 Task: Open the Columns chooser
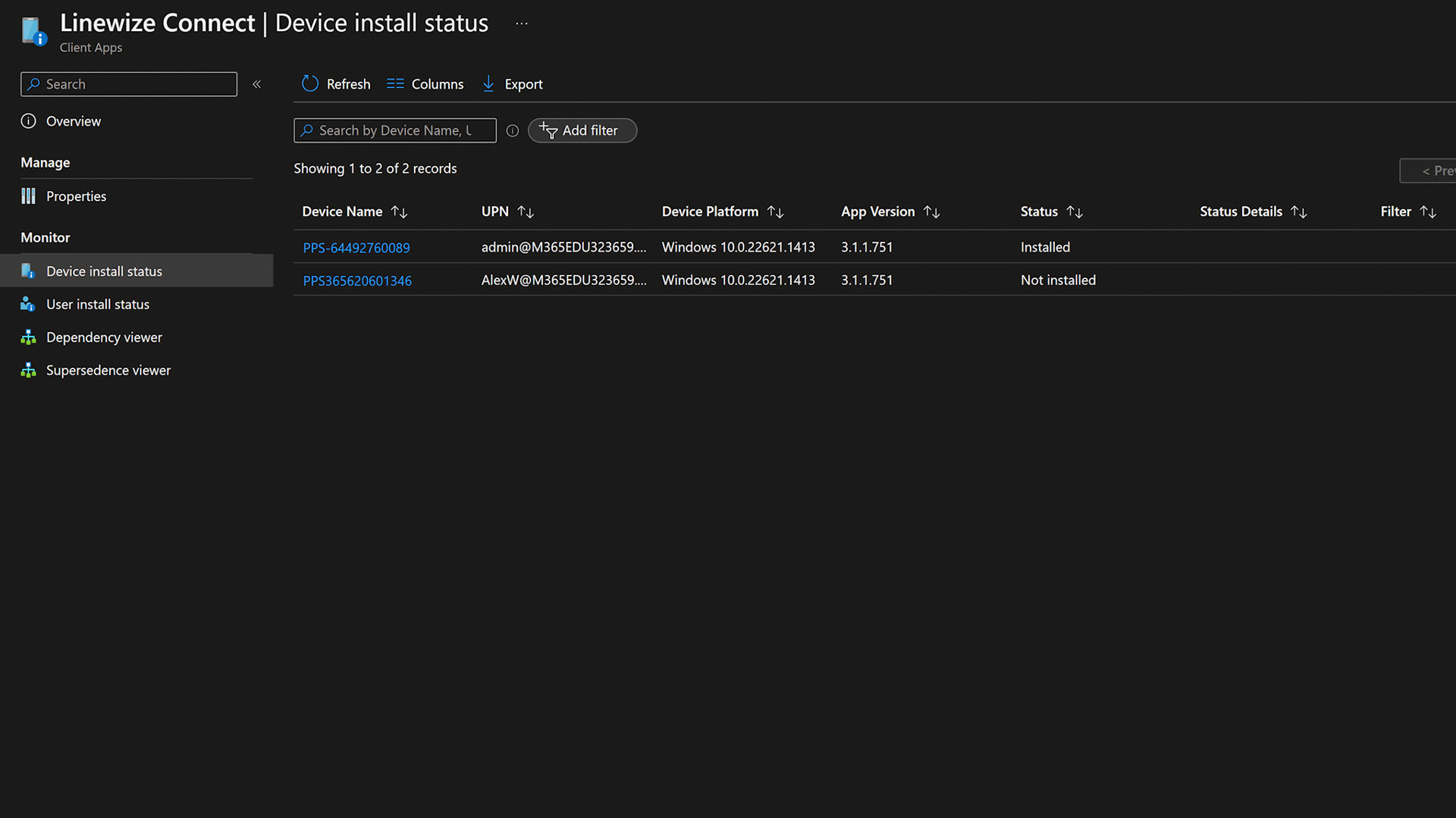pos(425,84)
